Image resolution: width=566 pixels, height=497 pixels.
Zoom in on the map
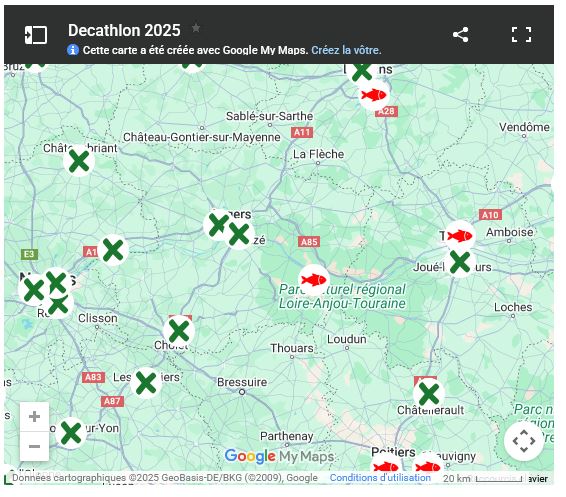pos(34,417)
